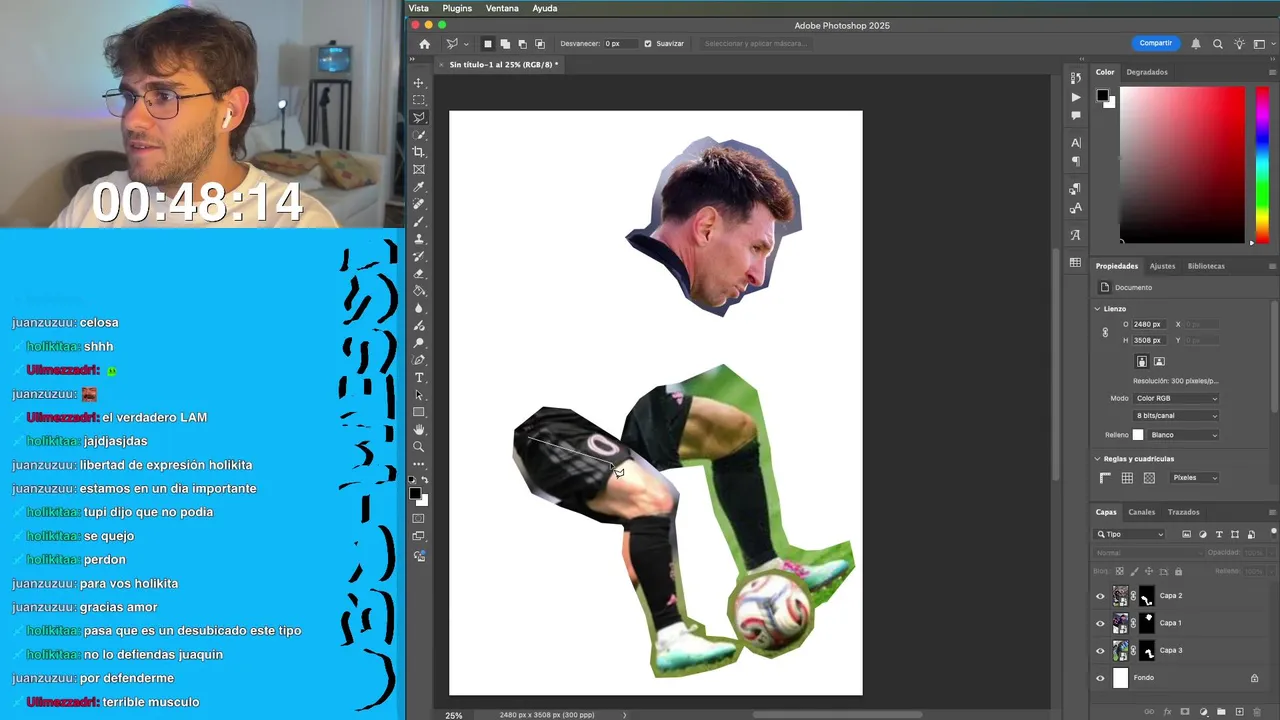Switch to the Canales tab
Viewport: 1280px width, 720px height.
1142,512
